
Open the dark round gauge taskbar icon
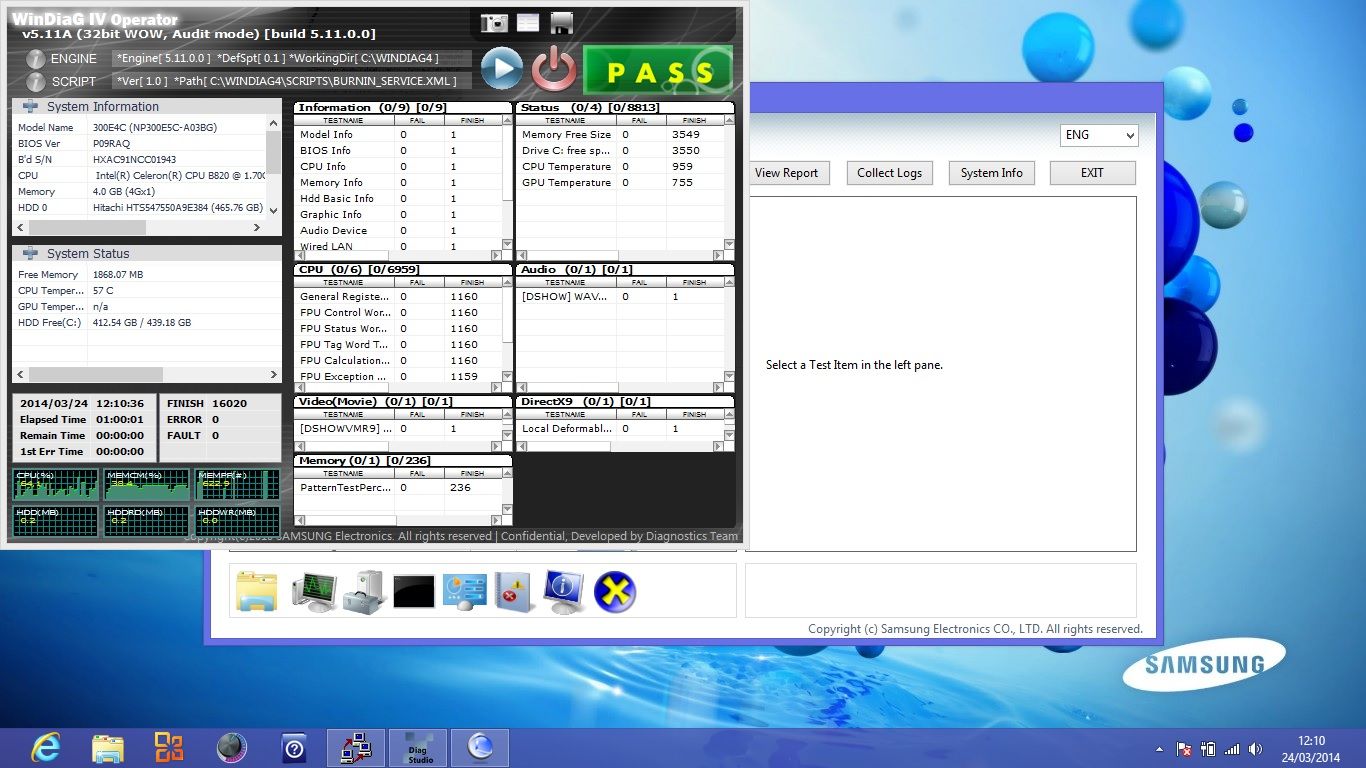coord(231,747)
